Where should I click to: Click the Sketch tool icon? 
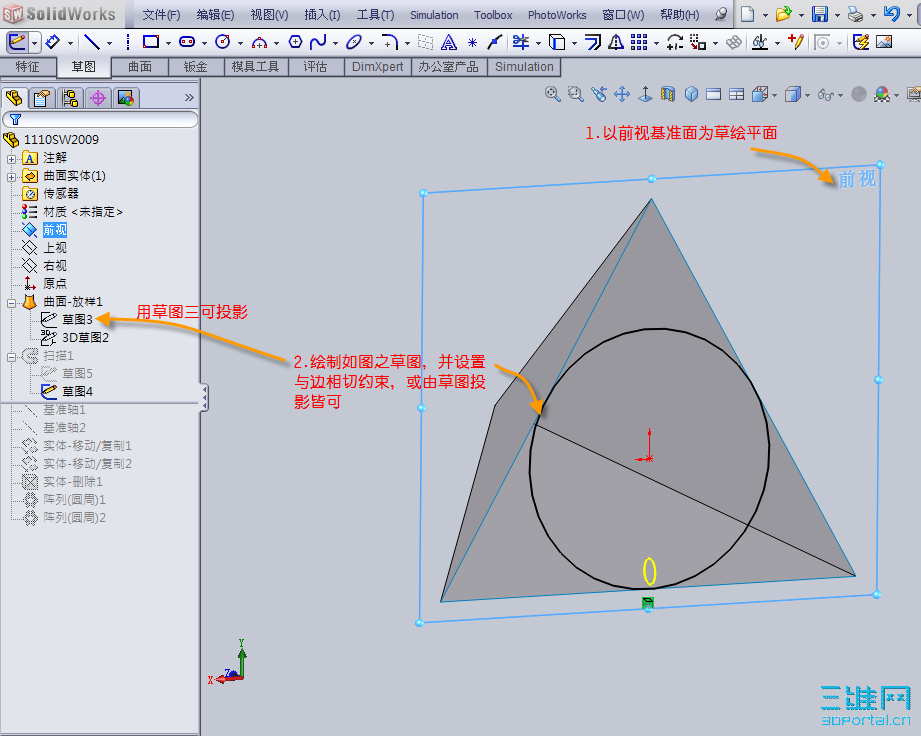[17, 42]
